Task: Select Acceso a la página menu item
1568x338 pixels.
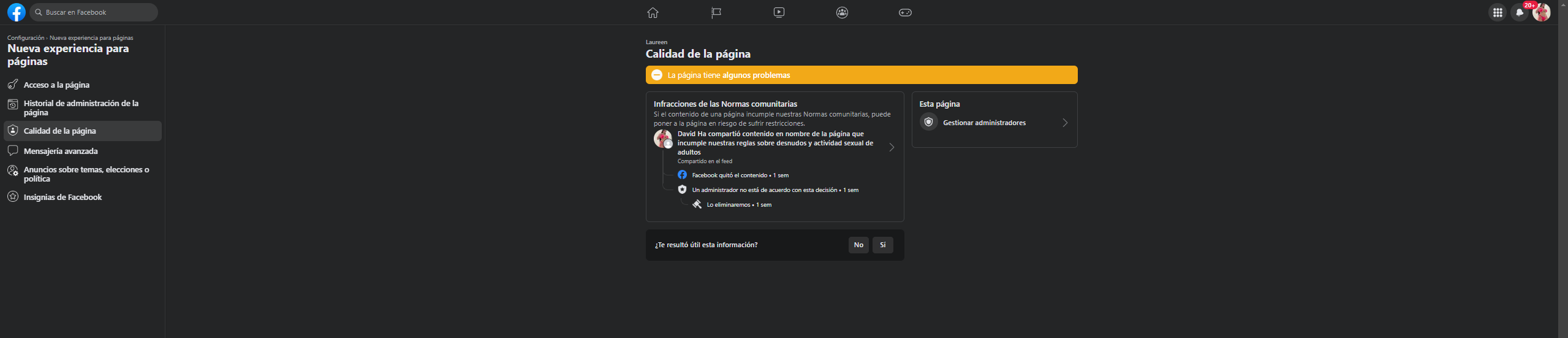Action: (83, 85)
